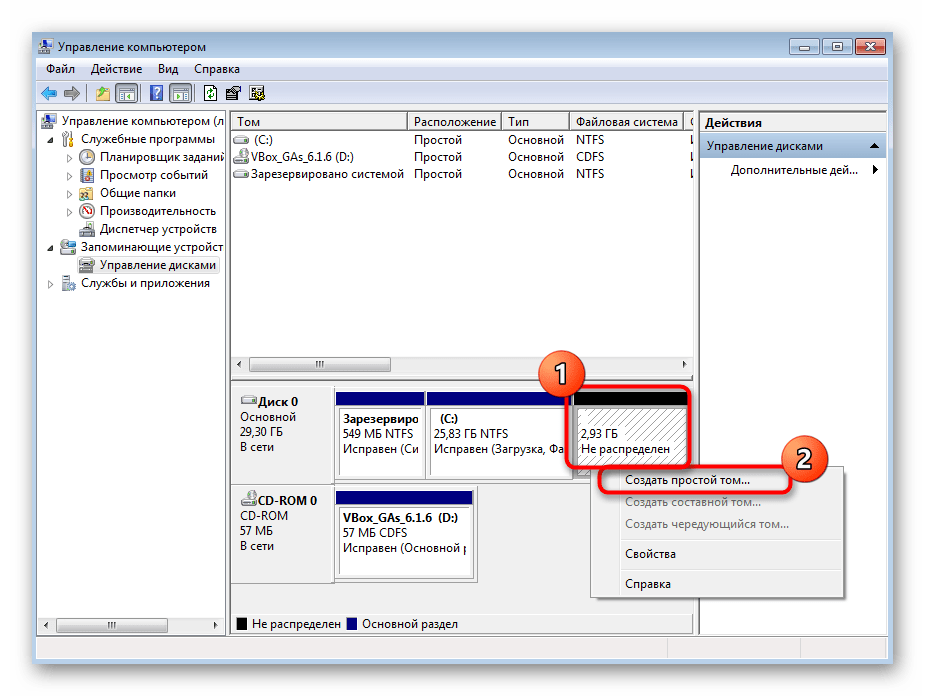925x696 pixels.
Task: Open the Действие menu
Action: click(x=116, y=69)
